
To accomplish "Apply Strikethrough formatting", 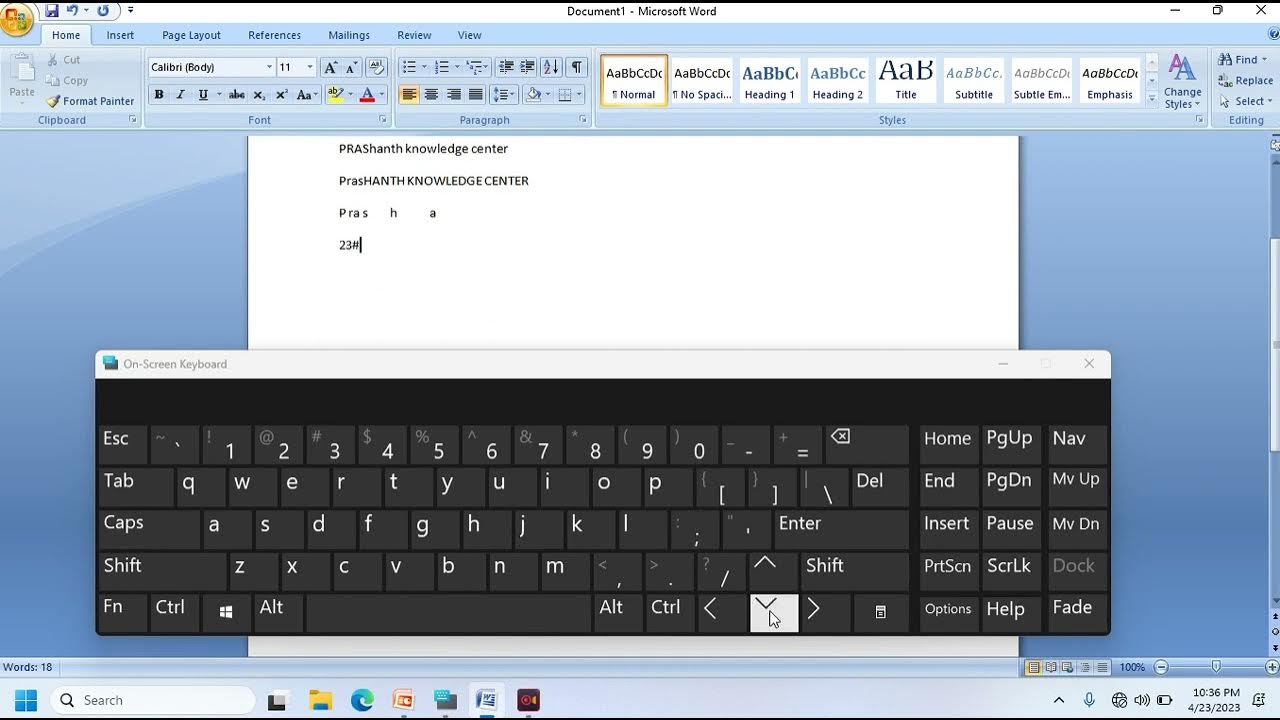I will (x=236, y=95).
